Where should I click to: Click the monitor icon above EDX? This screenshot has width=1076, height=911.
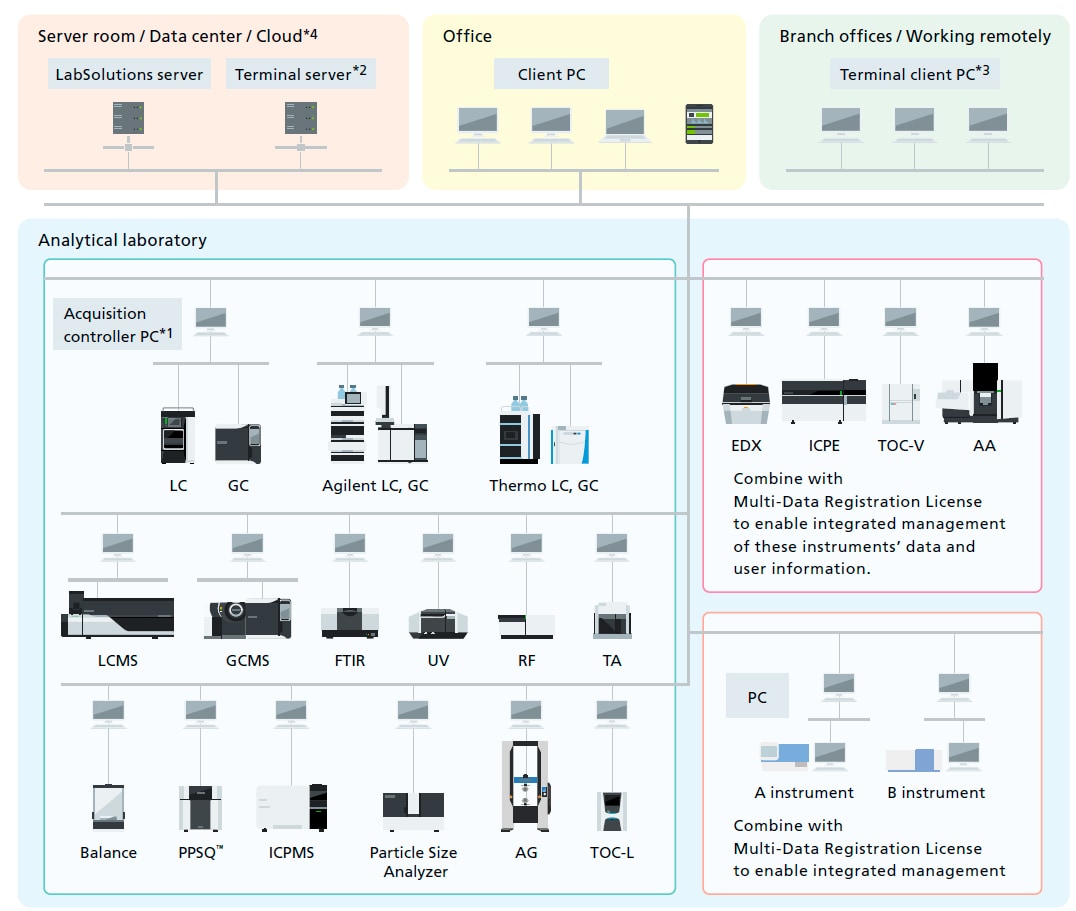coord(746,320)
